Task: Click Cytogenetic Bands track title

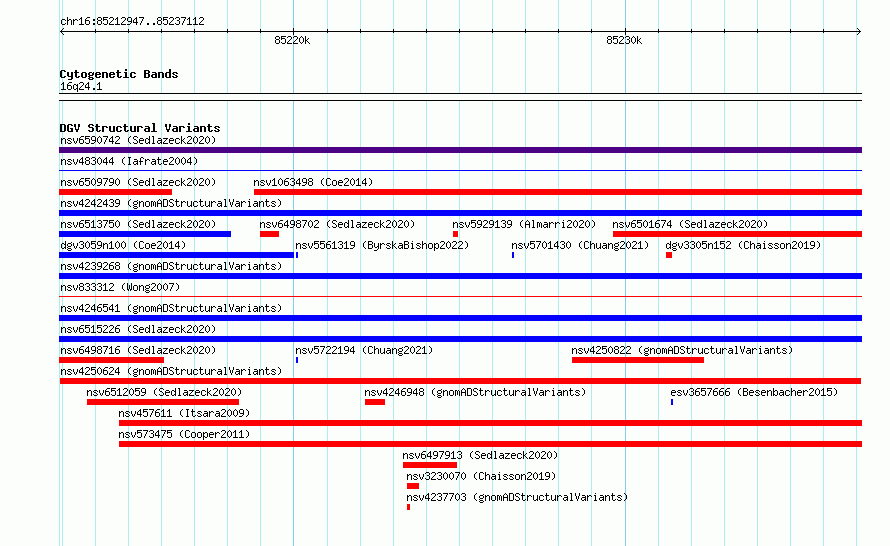Action: pyautogui.click(x=119, y=74)
